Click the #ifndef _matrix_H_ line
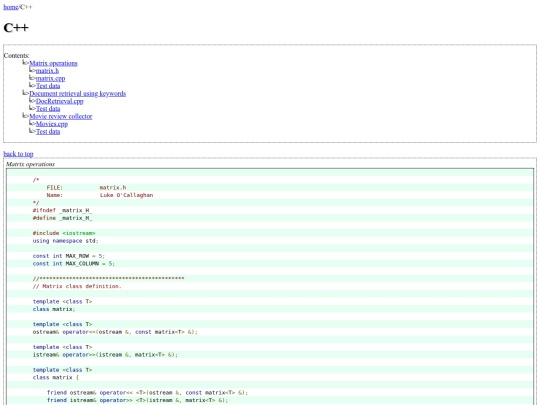The image size is (540, 405). coord(62,210)
